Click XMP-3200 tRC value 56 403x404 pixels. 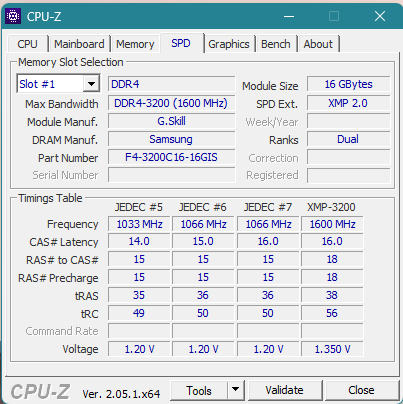332,313
